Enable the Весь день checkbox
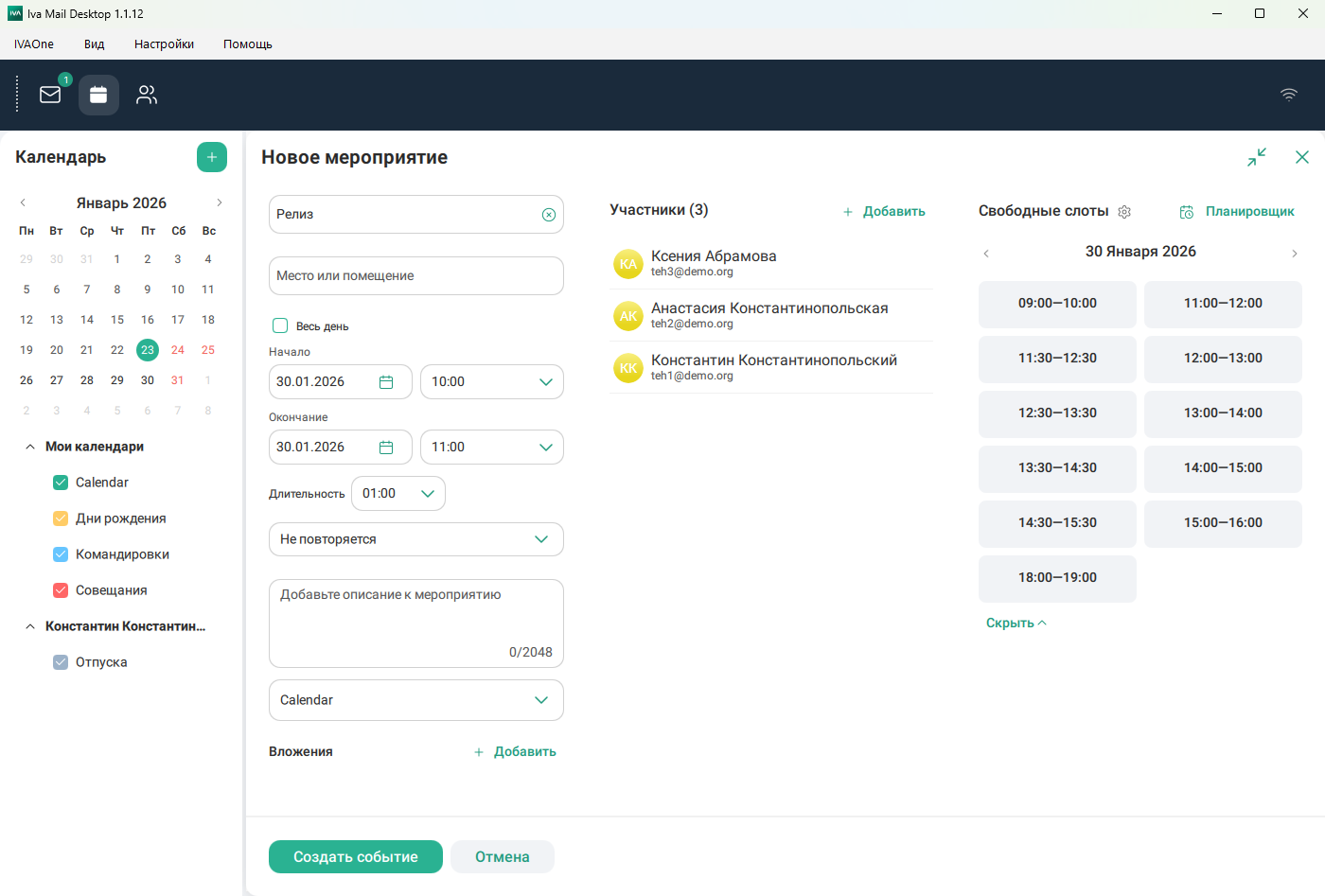The height and width of the screenshot is (896, 1325). [280, 325]
